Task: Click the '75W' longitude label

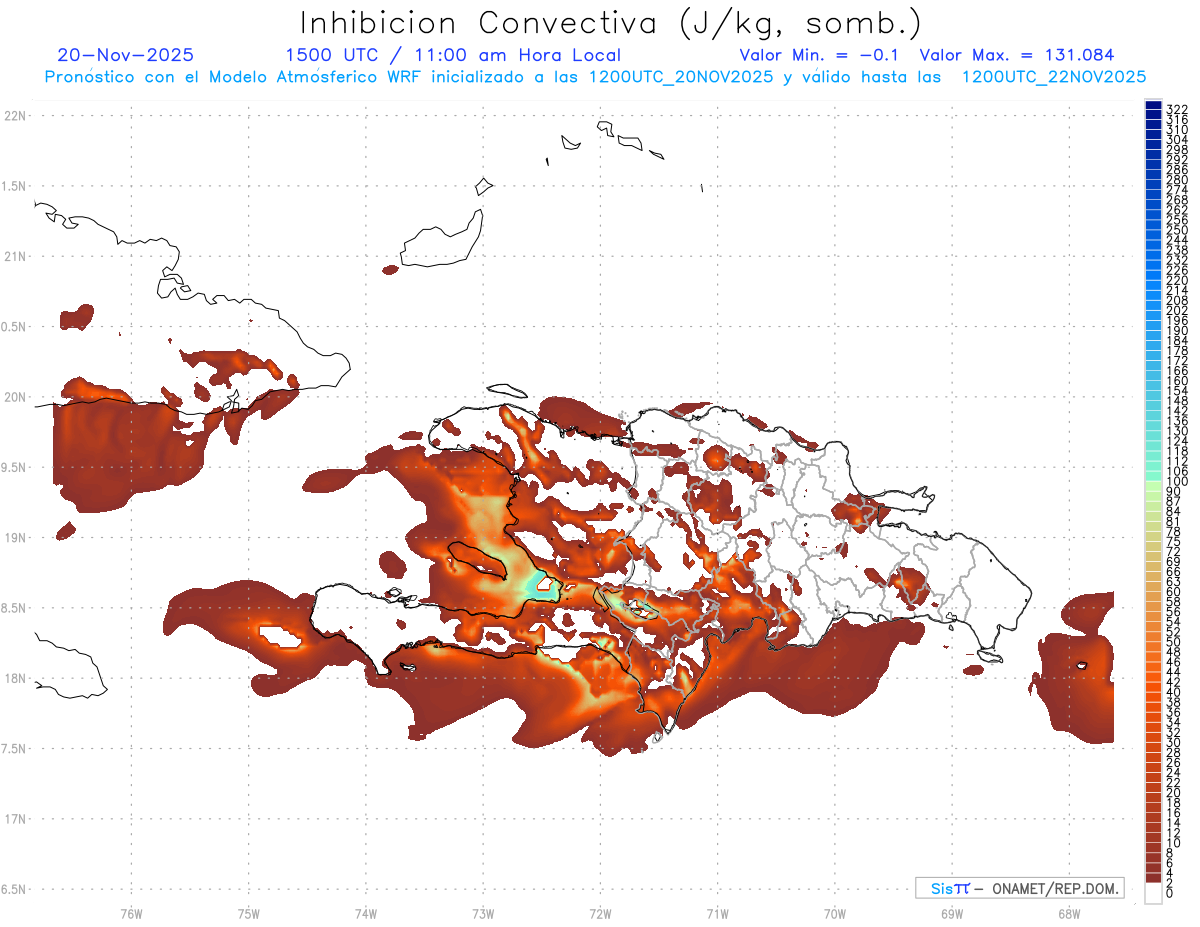Action: point(248,913)
